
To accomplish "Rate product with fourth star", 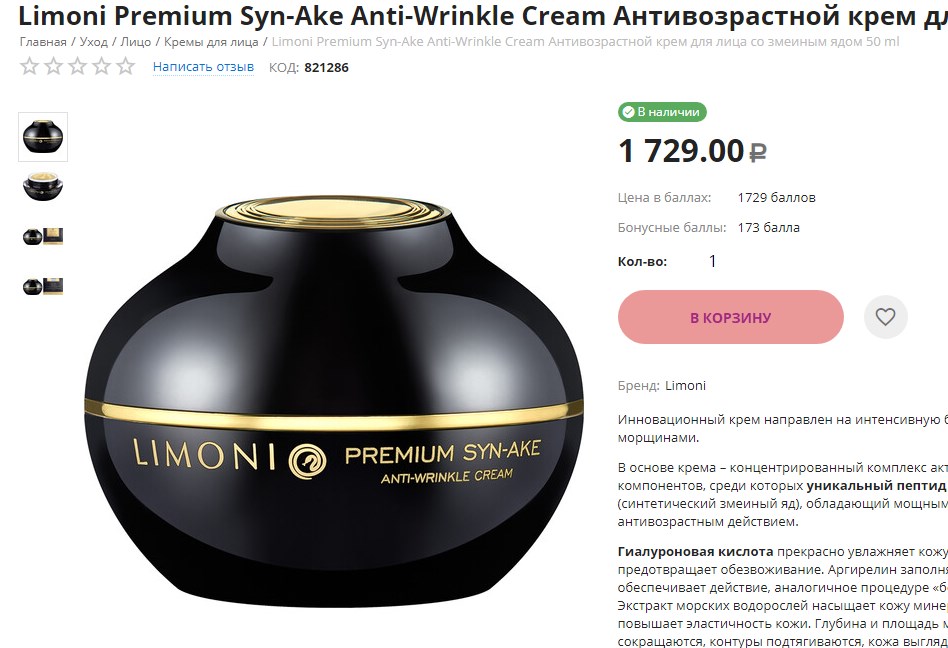I will click(102, 66).
